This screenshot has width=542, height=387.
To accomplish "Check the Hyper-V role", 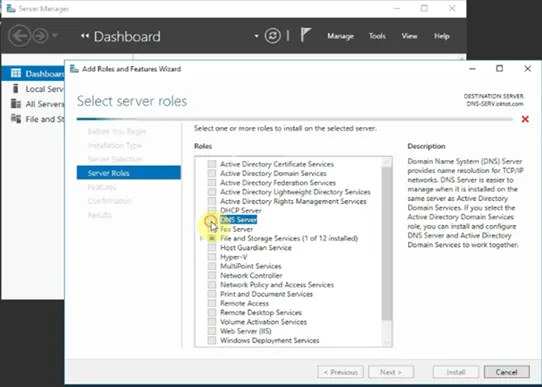I will pos(212,257).
